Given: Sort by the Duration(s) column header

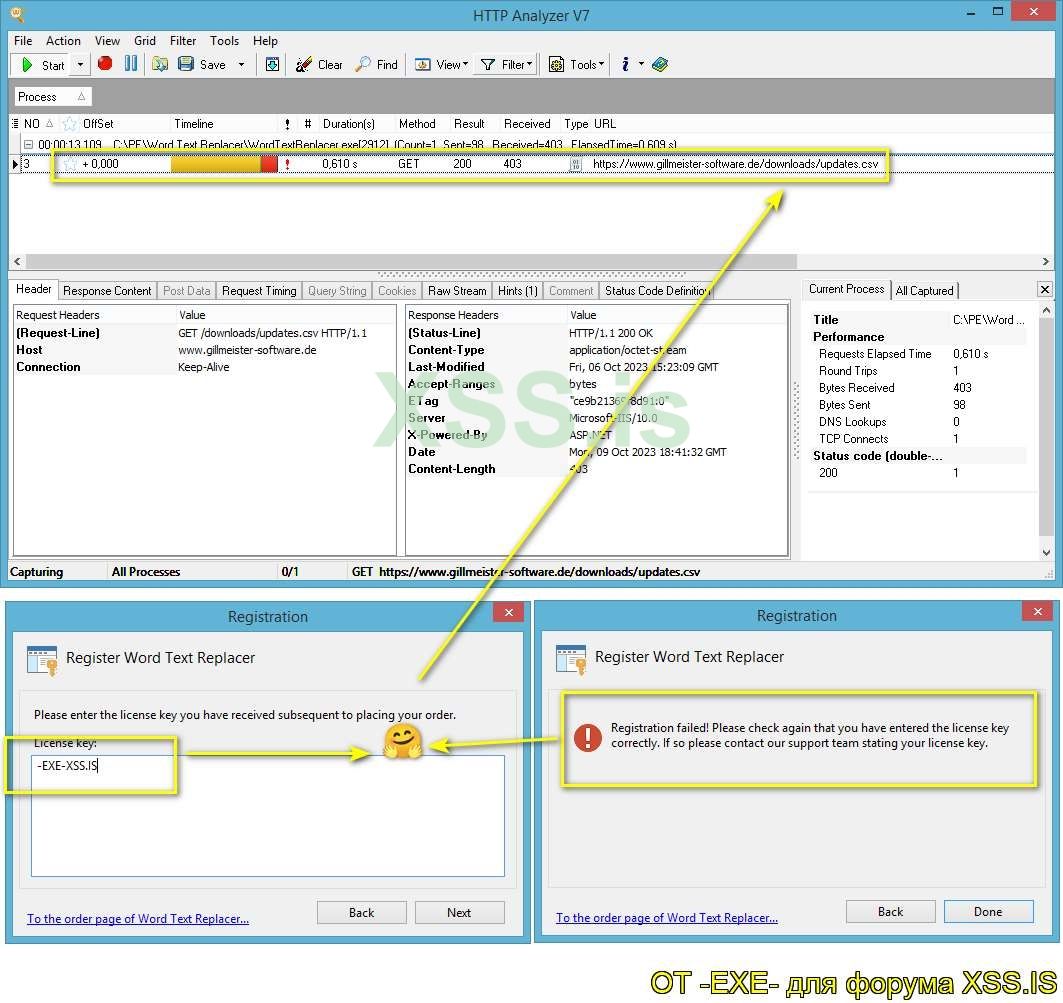Looking at the screenshot, I should pyautogui.click(x=348, y=124).
